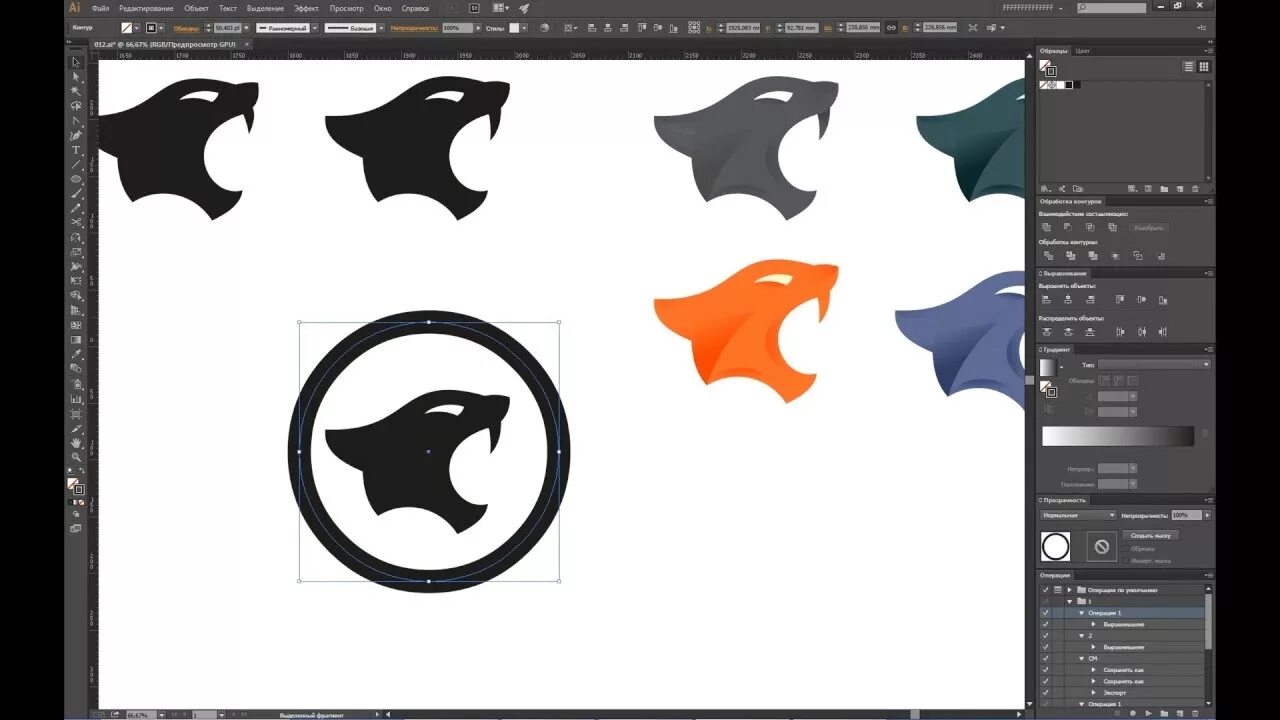Click vertical distribute top icon in Align panel
This screenshot has height=720, width=1280.
1046,331
